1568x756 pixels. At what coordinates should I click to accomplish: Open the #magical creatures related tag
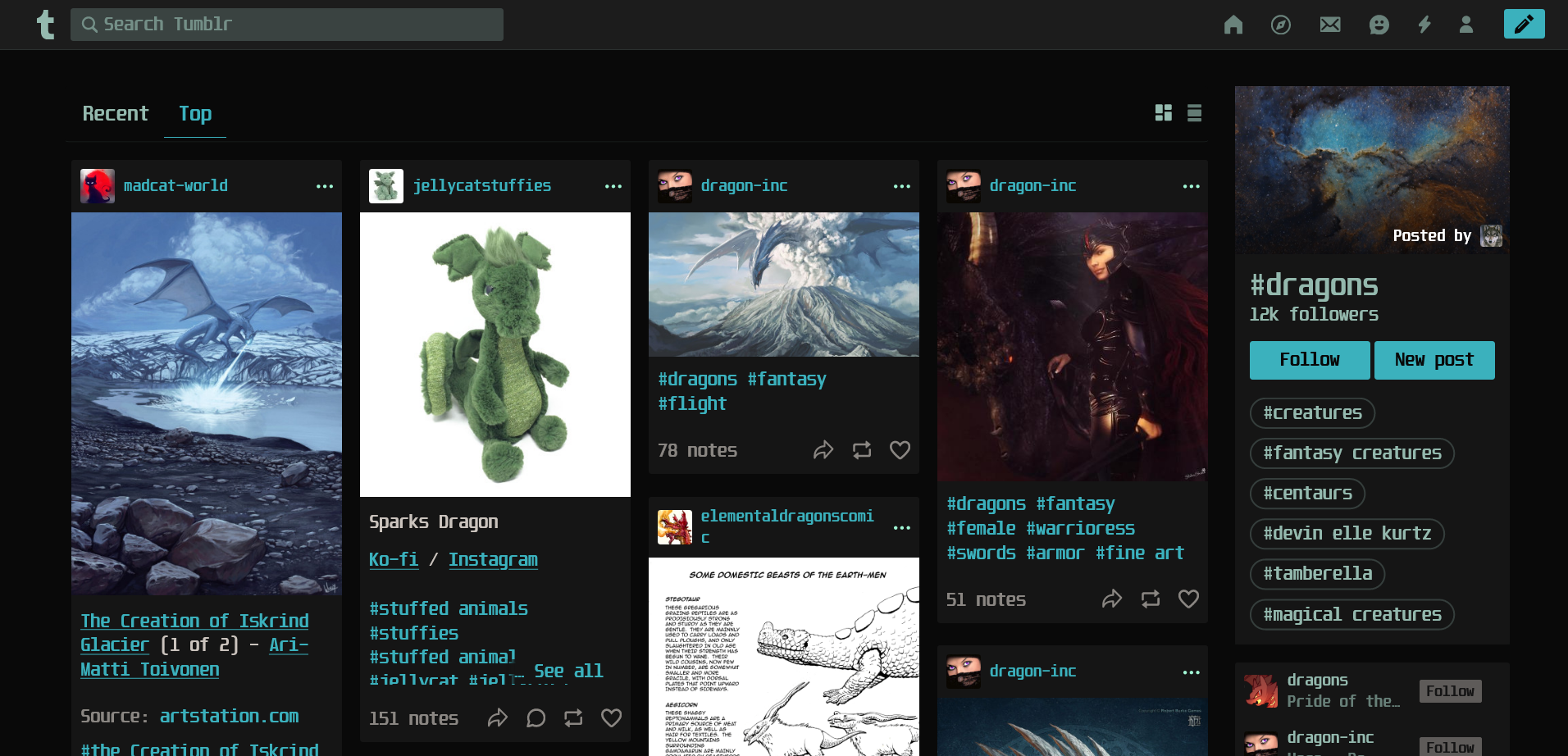[1352, 614]
